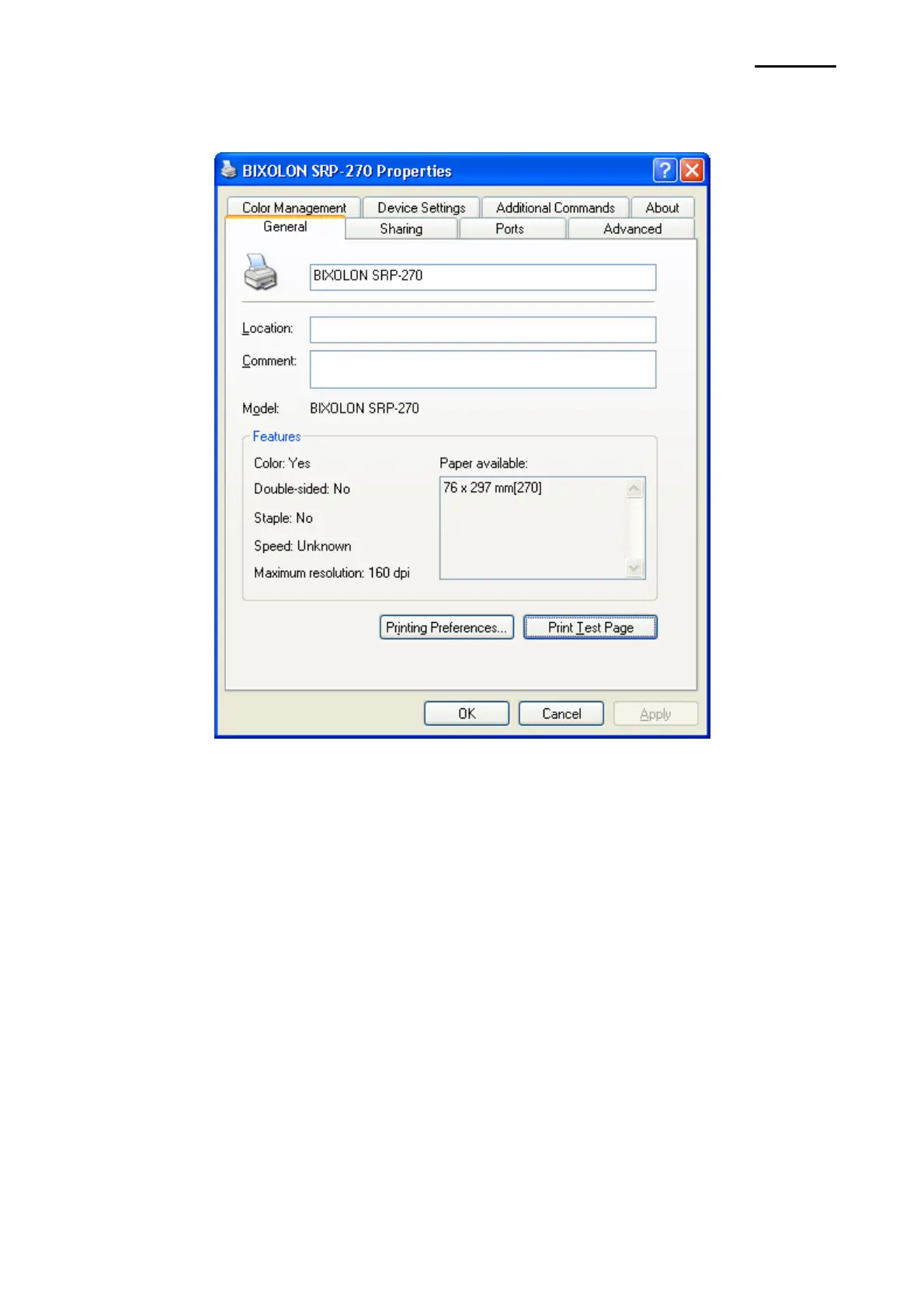Go to the Advanced tab
Viewport: 924px width, 1308px height.
tap(632, 228)
